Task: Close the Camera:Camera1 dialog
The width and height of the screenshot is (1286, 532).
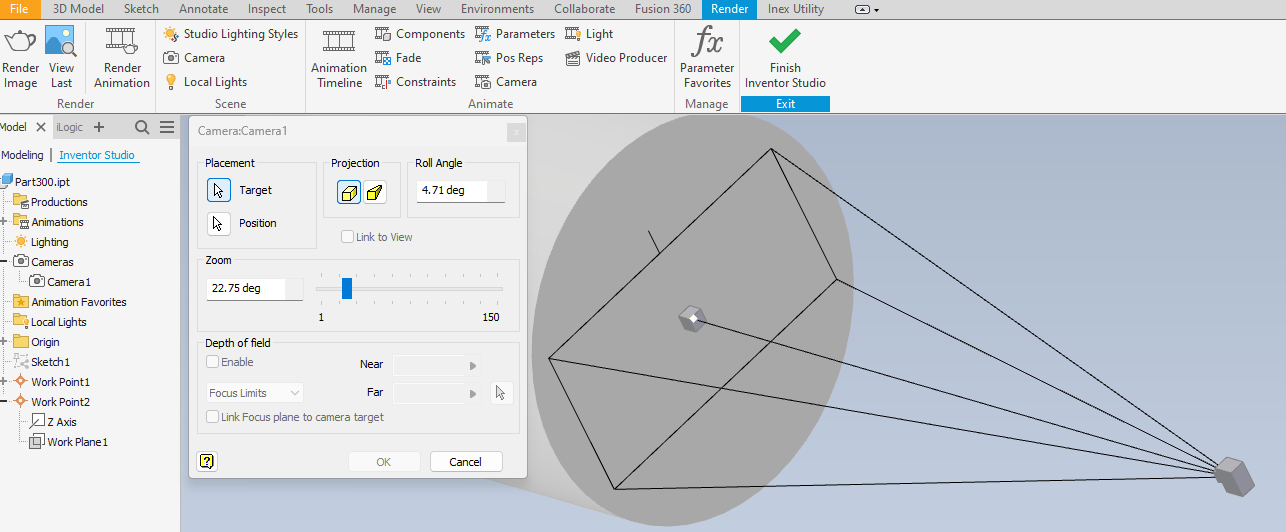Action: pyautogui.click(x=515, y=131)
